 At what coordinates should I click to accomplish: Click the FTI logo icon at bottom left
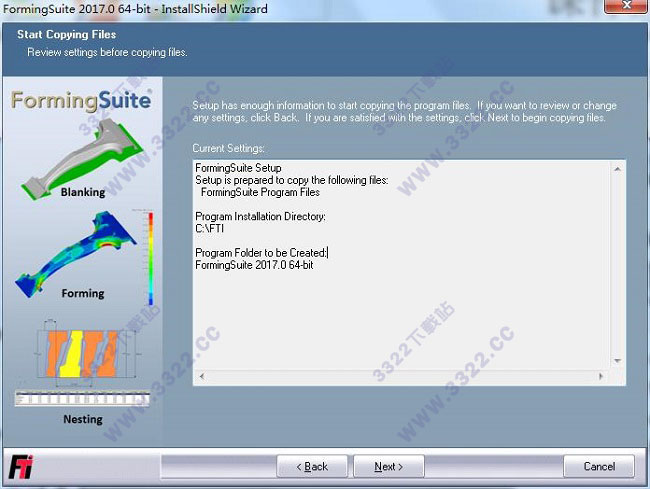pos(21,467)
